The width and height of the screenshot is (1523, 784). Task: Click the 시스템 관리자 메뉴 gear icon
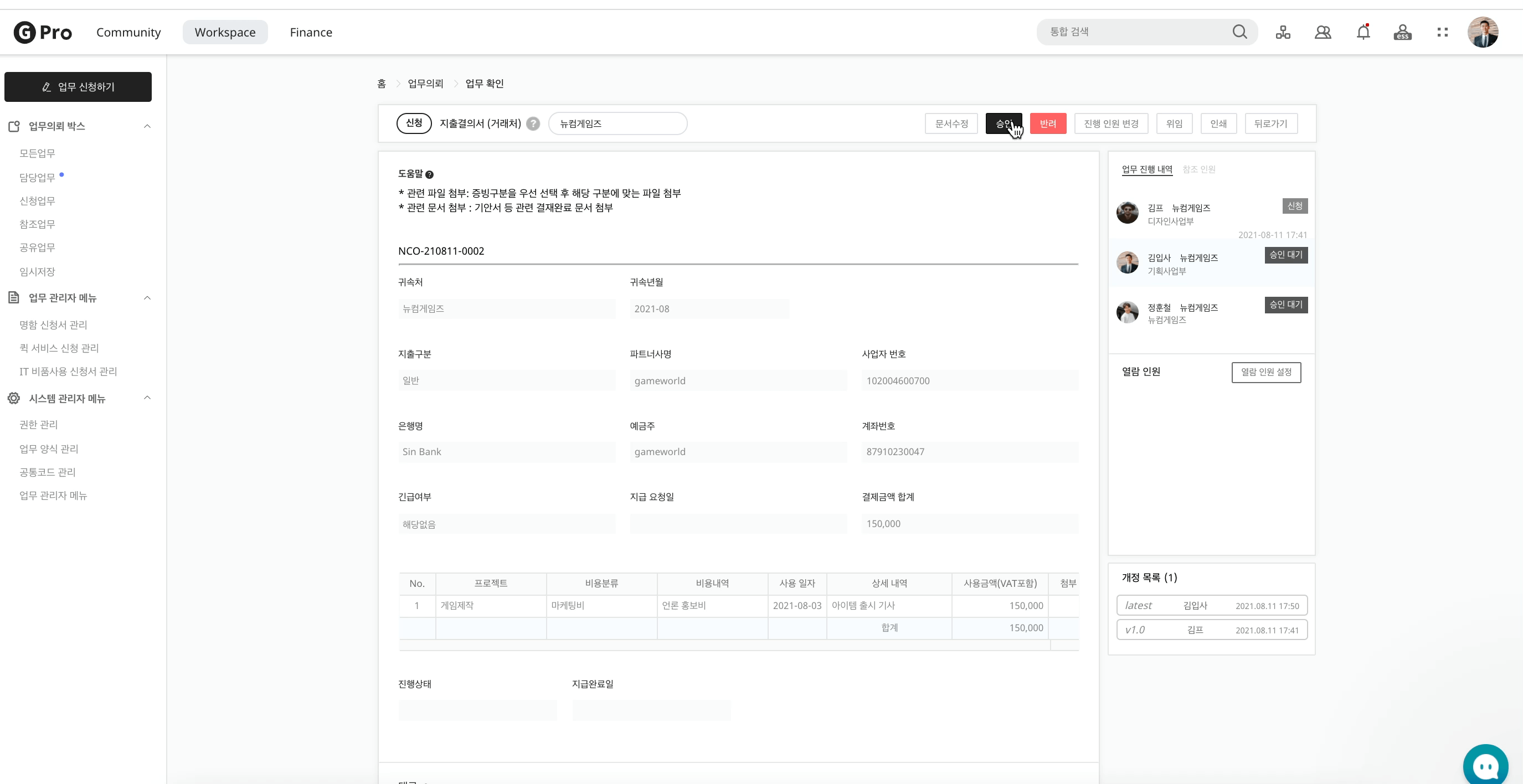pos(14,398)
